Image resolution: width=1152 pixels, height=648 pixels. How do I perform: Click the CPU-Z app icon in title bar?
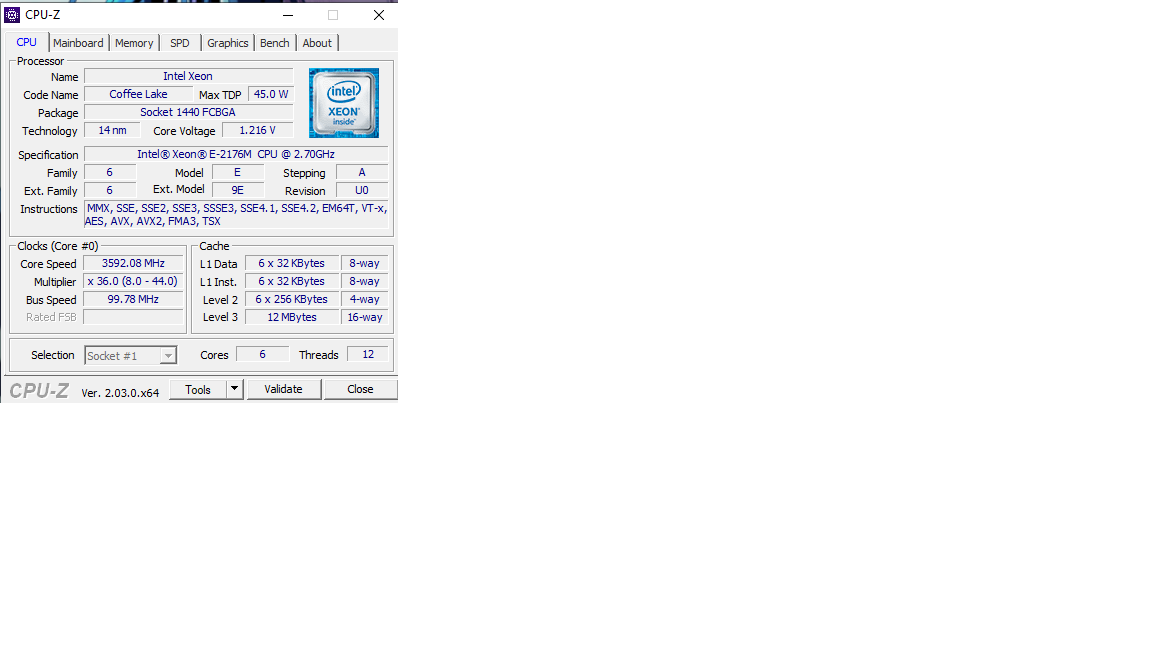[12, 15]
